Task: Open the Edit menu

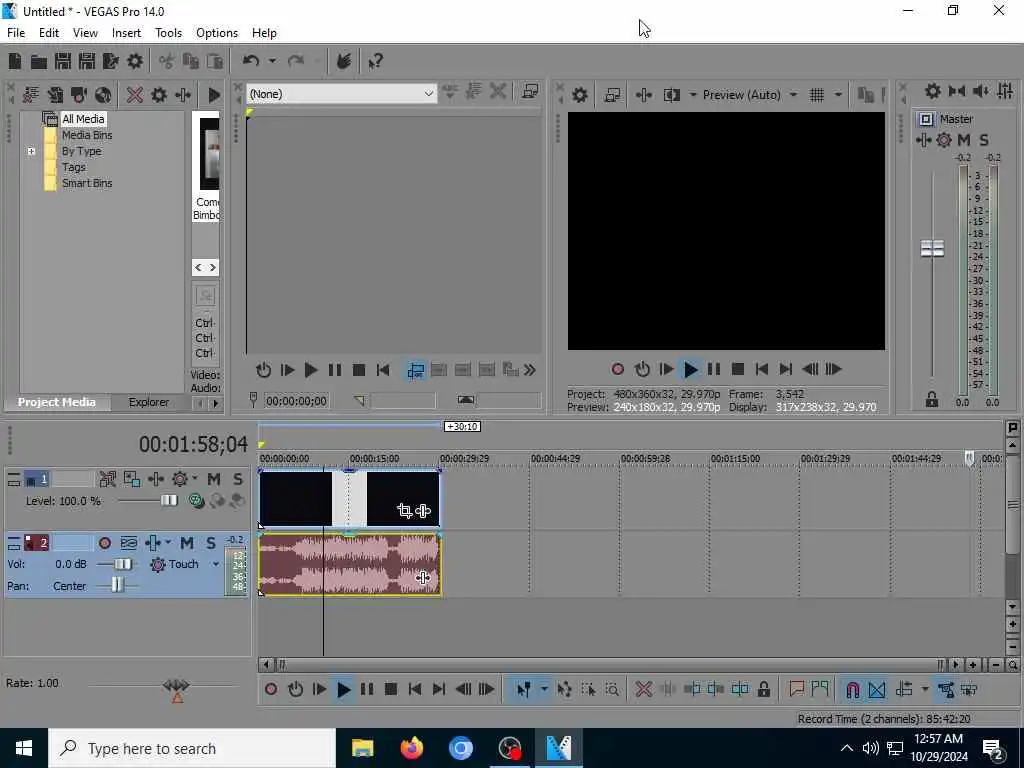Action: [x=49, y=33]
